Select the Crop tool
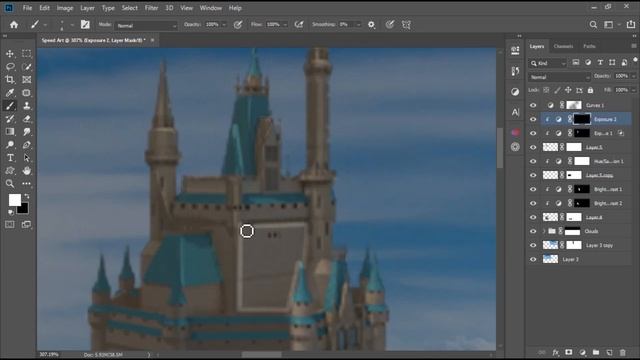640x360 pixels. tap(10, 80)
